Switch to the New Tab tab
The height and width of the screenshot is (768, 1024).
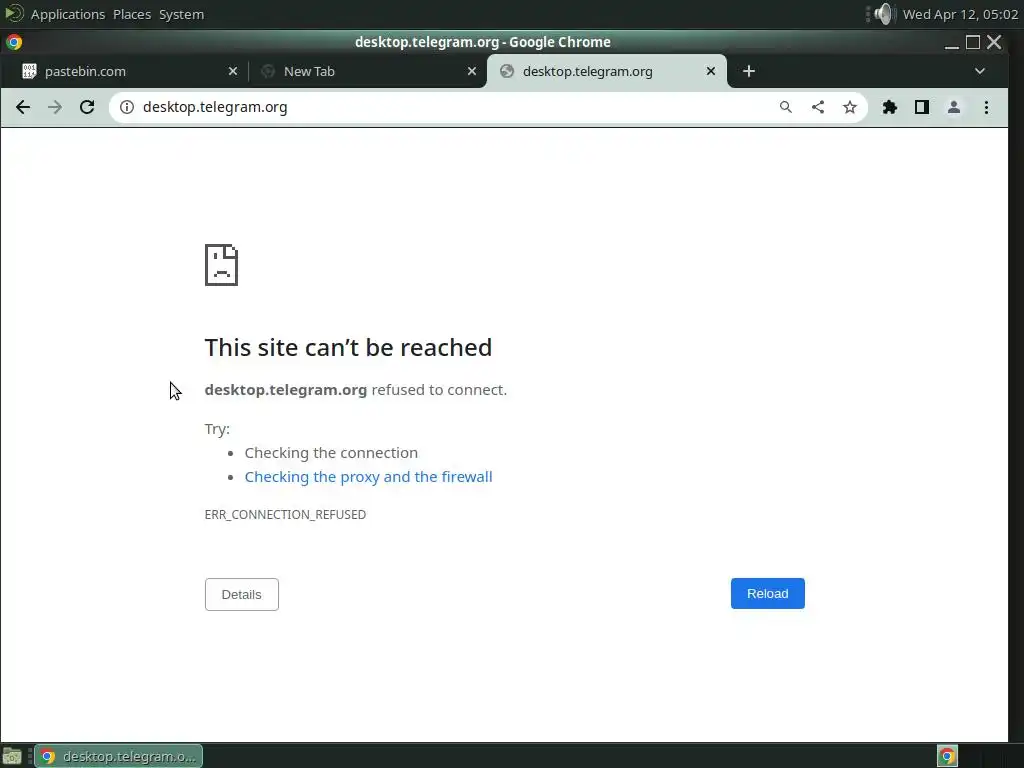tap(366, 71)
